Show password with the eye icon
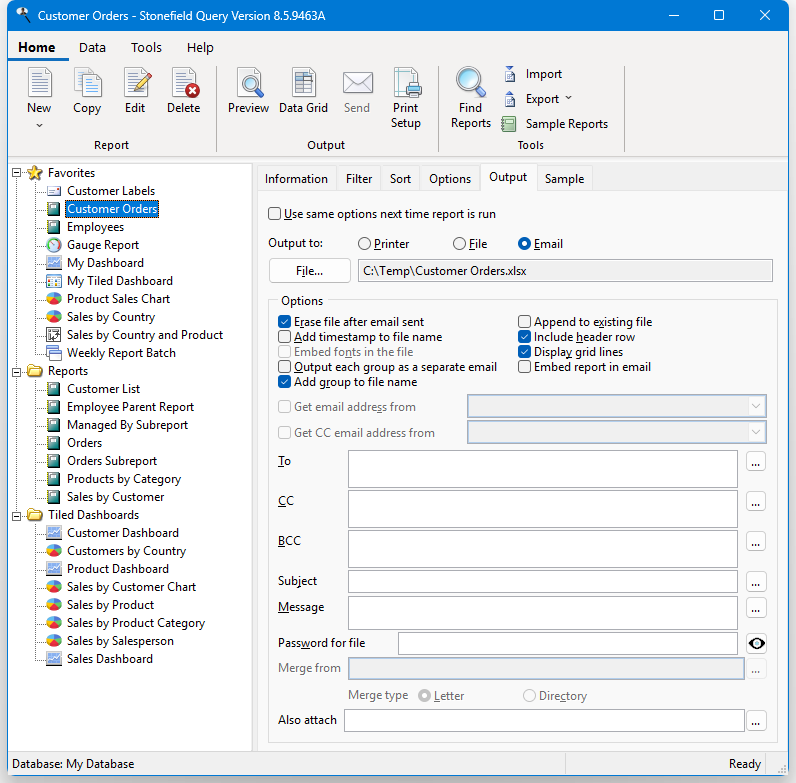 click(x=756, y=643)
